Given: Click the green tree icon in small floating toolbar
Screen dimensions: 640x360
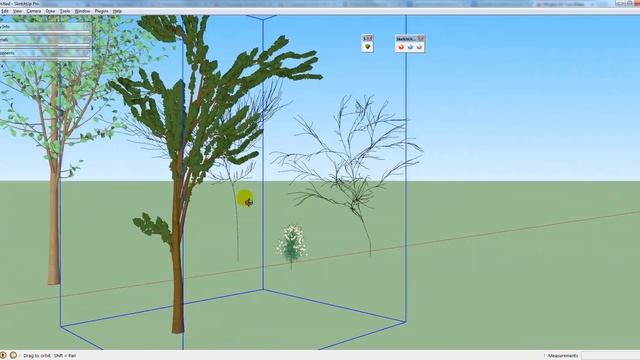Looking at the screenshot, I should coord(367,47).
